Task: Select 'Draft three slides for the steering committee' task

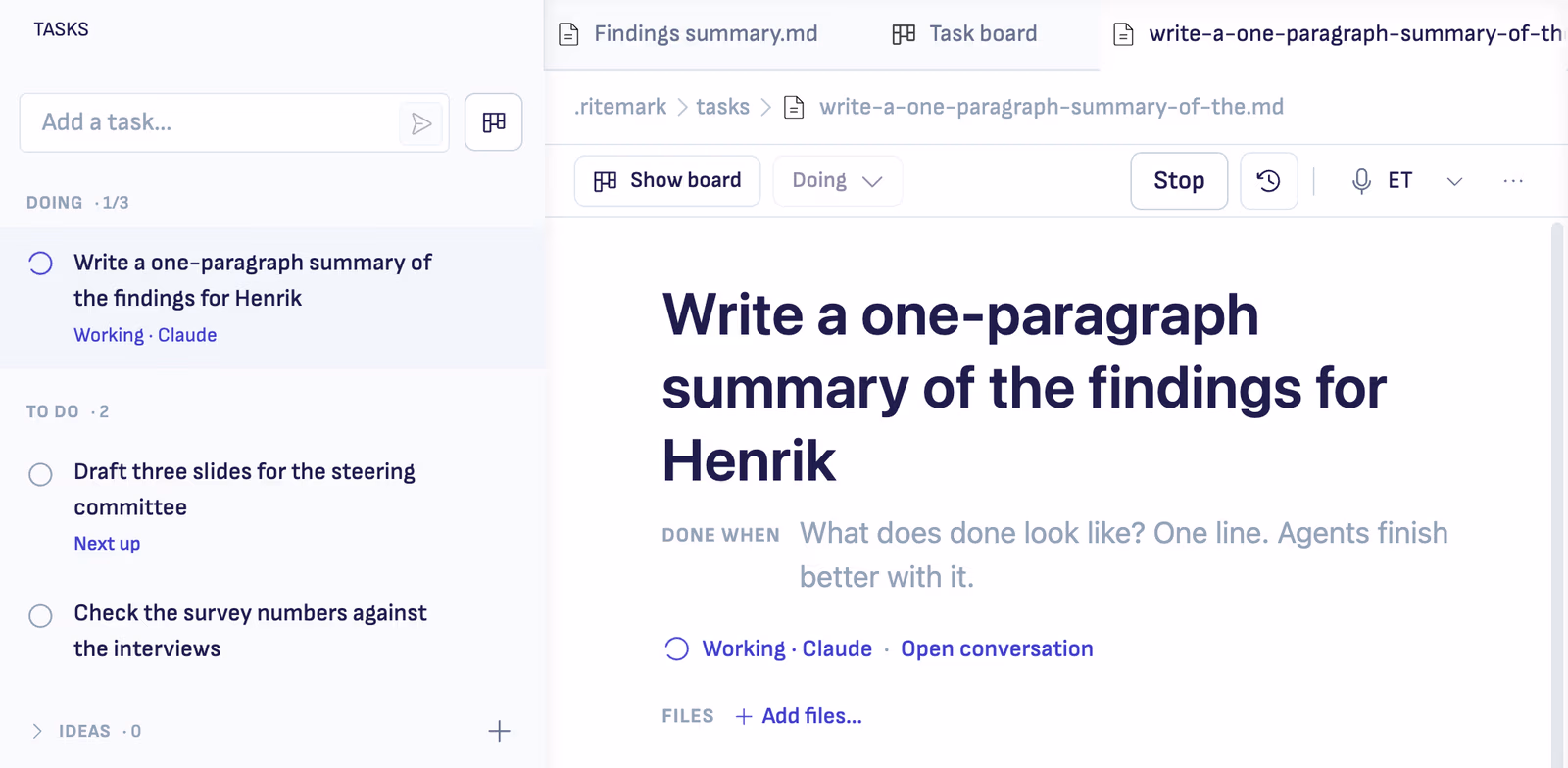Action: click(272, 507)
